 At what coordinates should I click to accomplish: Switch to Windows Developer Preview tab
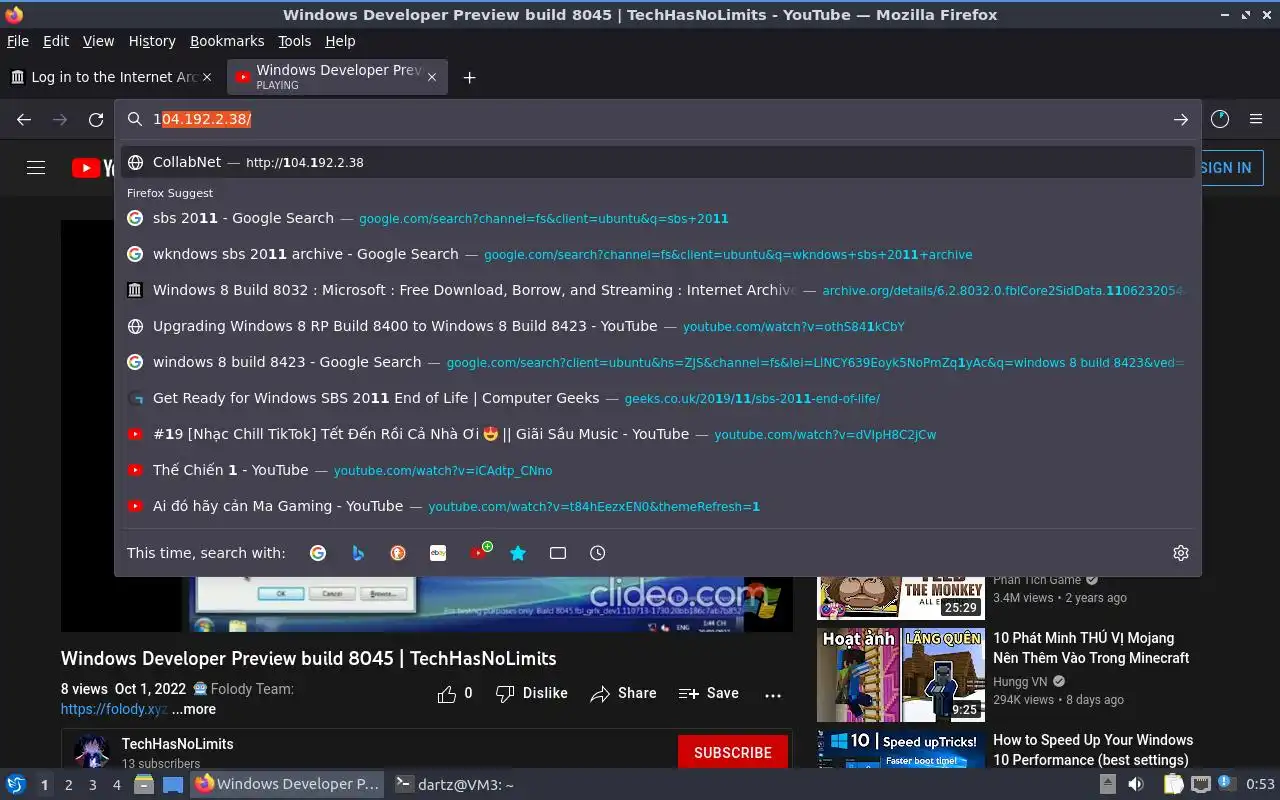click(x=337, y=77)
